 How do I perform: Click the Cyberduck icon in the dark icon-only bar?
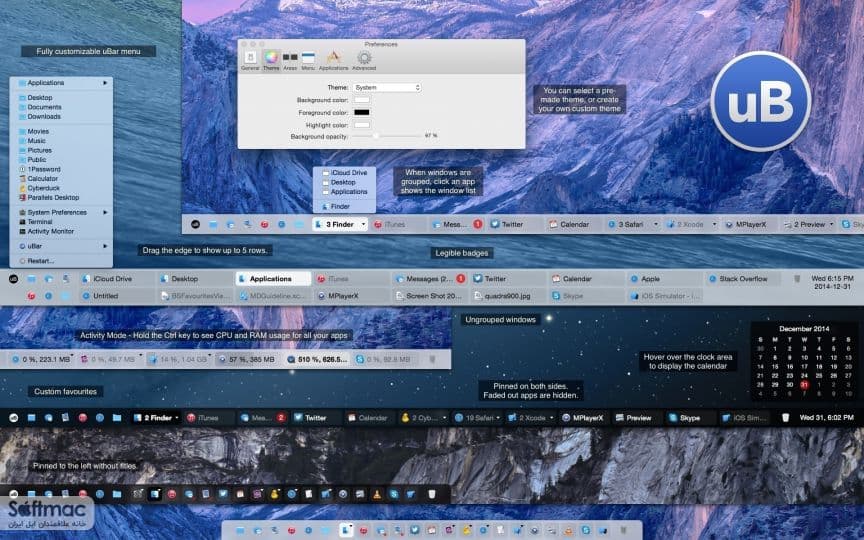(x=274, y=494)
